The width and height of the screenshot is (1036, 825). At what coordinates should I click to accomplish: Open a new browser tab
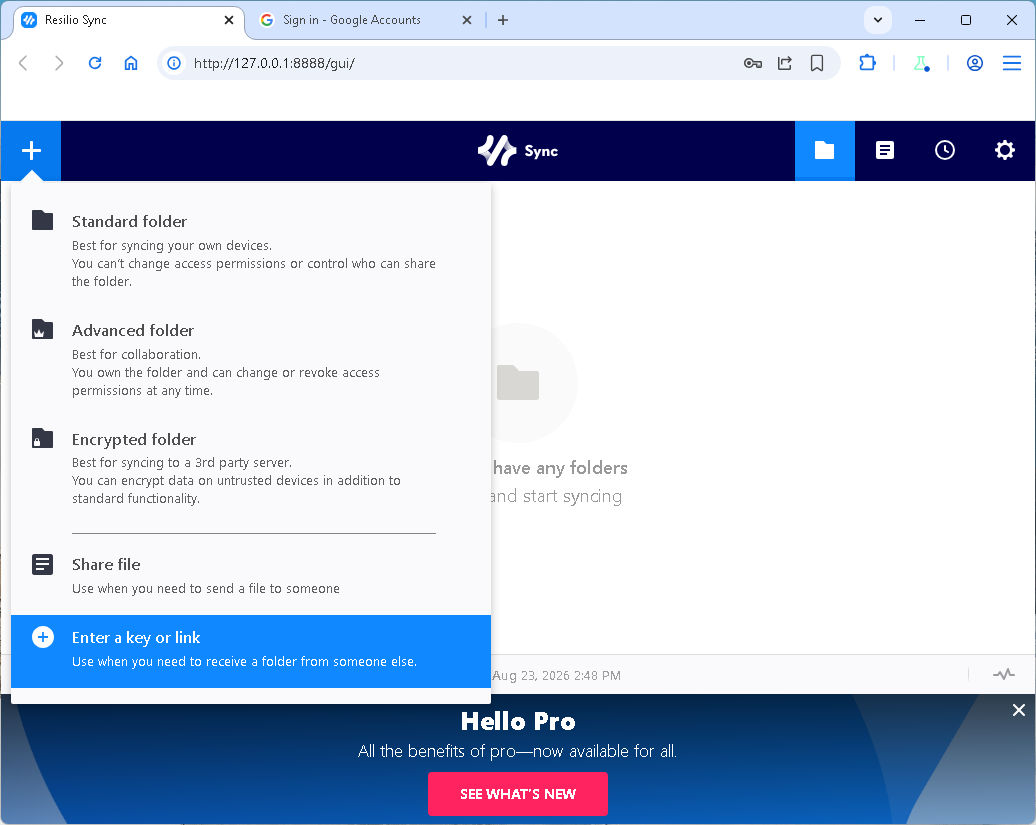tap(503, 20)
